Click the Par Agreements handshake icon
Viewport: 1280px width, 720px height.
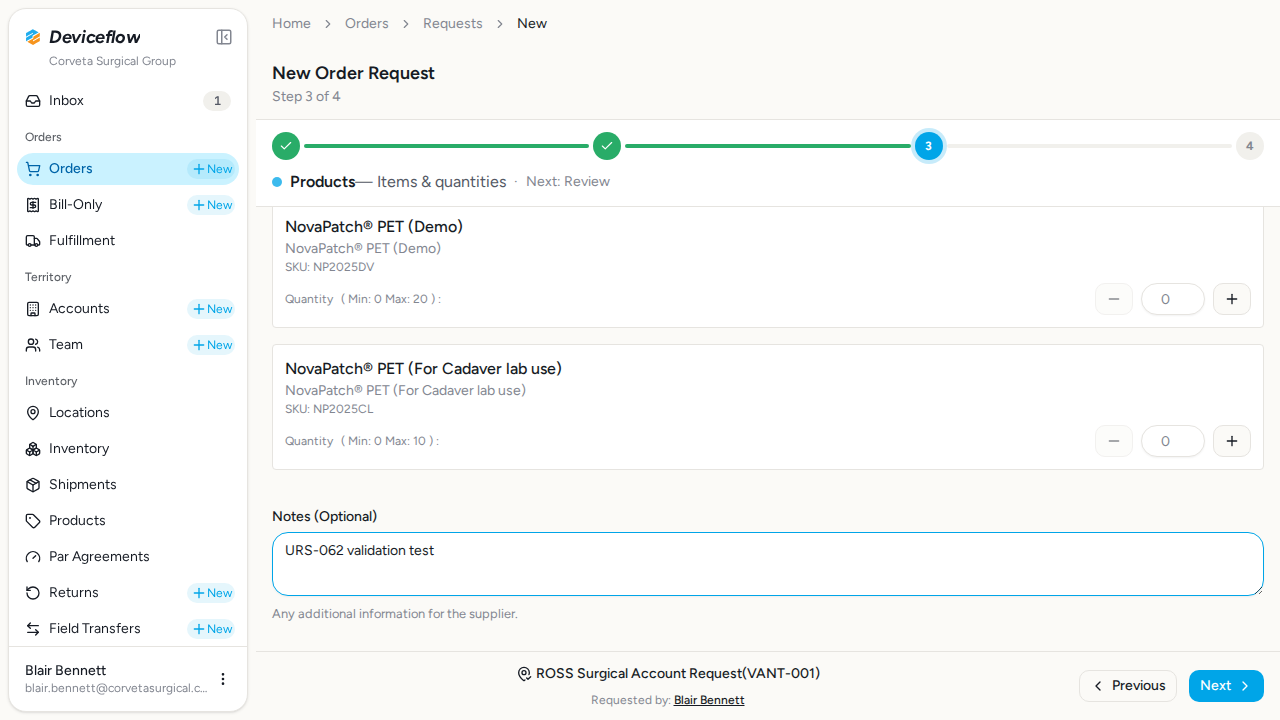33,557
